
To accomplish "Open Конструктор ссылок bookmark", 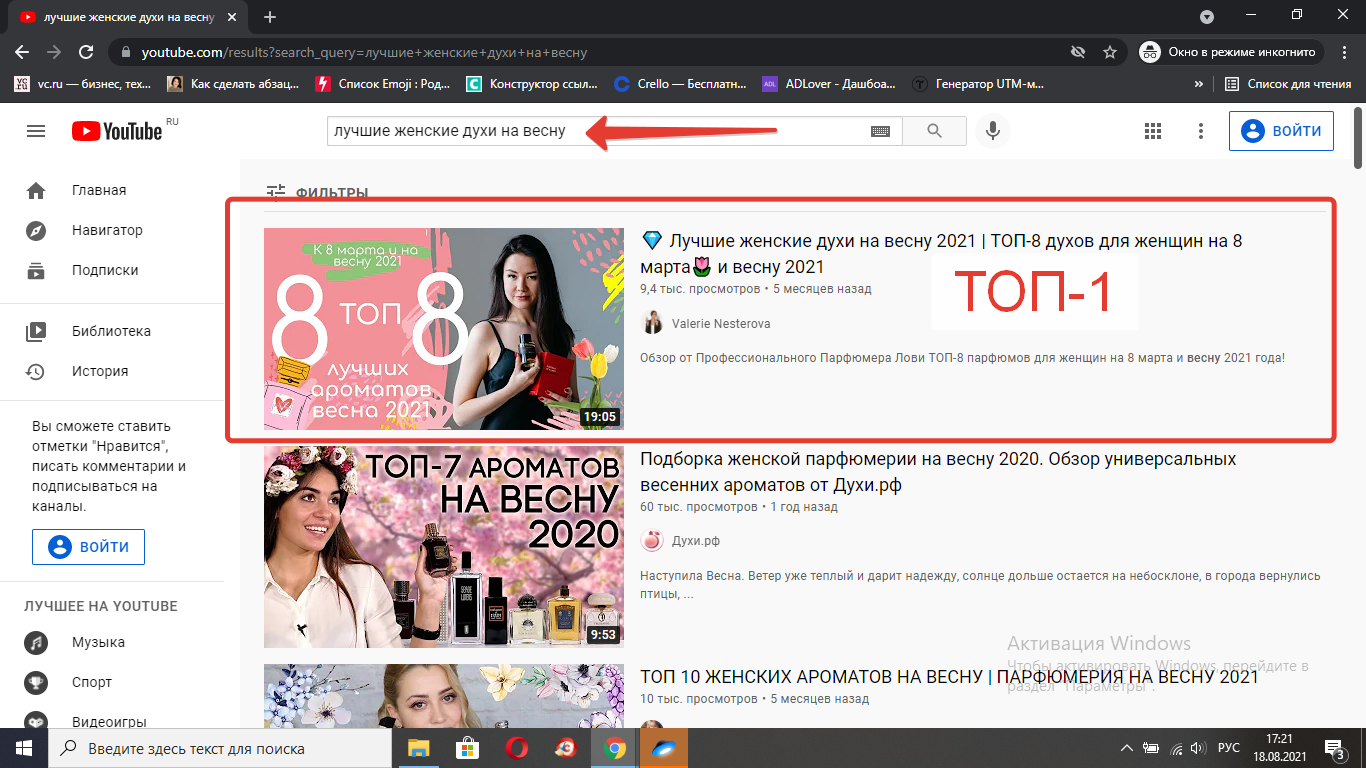I will pyautogui.click(x=532, y=84).
